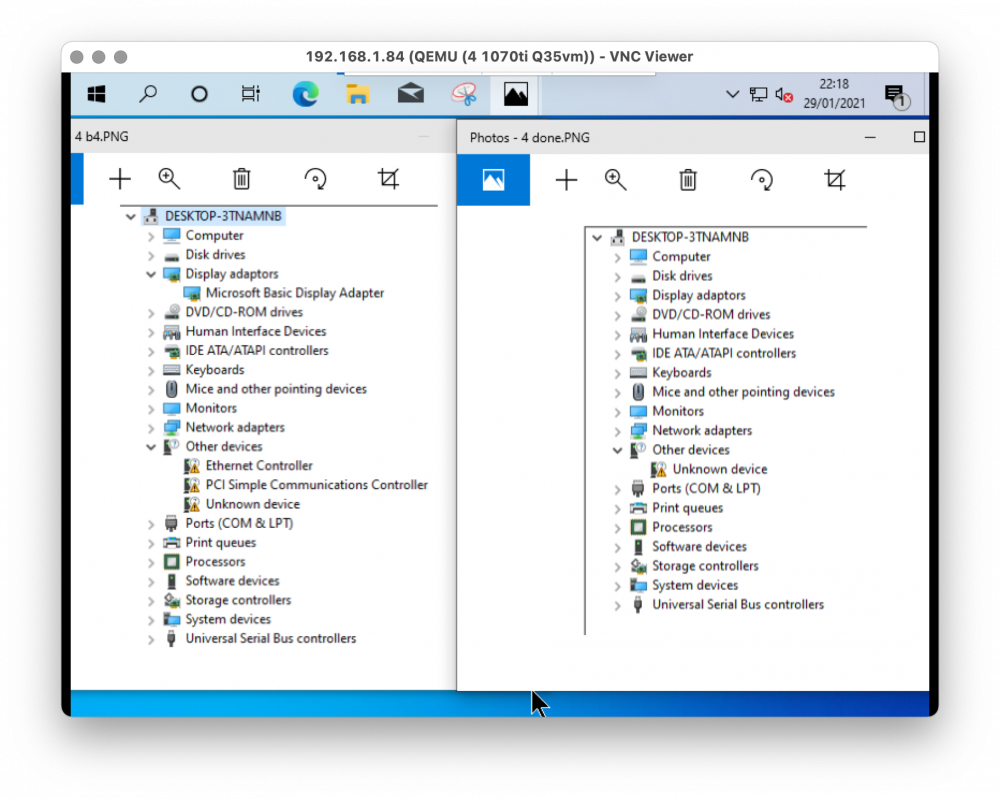
Task: Open File Explorer from taskbar
Action: (x=358, y=94)
